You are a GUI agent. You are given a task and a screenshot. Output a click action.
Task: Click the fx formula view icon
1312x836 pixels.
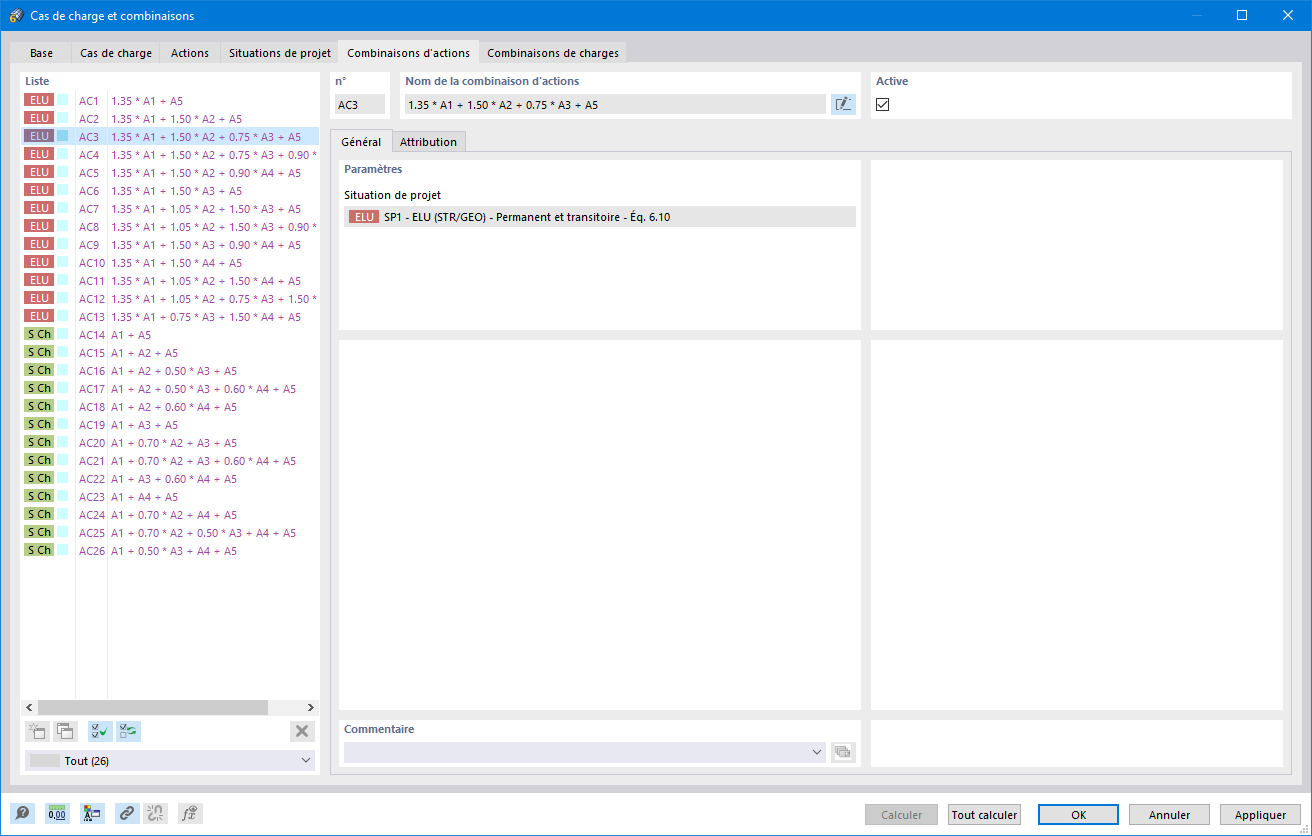click(x=190, y=814)
